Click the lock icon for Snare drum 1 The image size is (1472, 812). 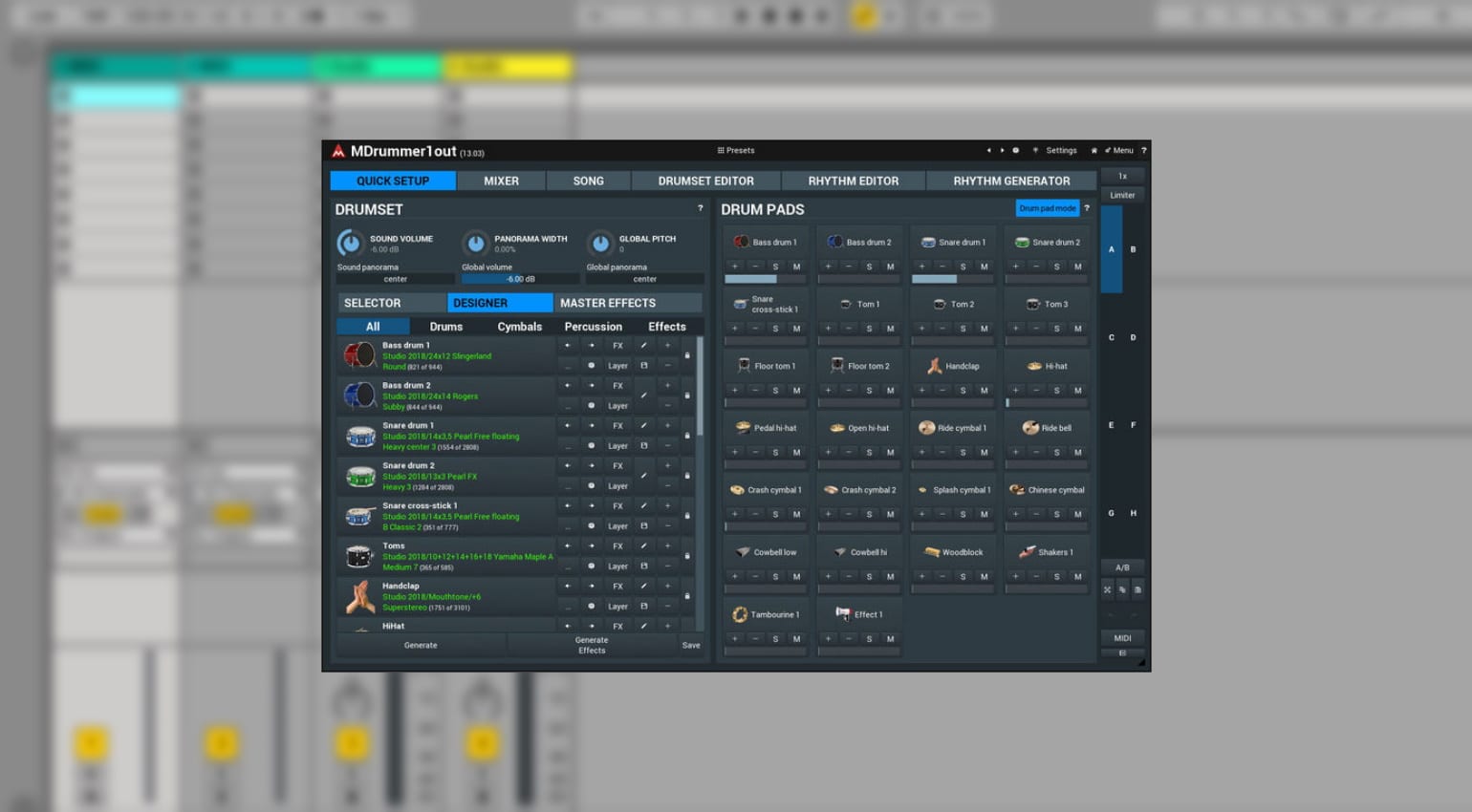pos(687,436)
